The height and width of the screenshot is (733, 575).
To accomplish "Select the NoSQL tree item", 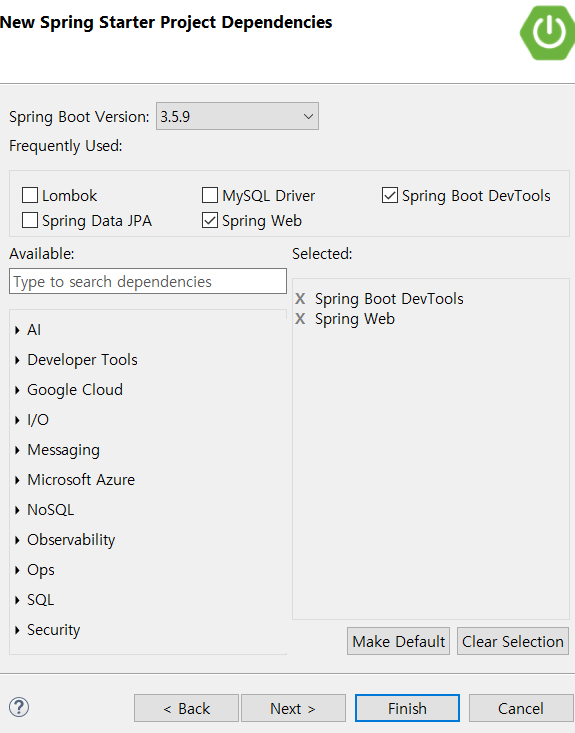I will [50, 510].
